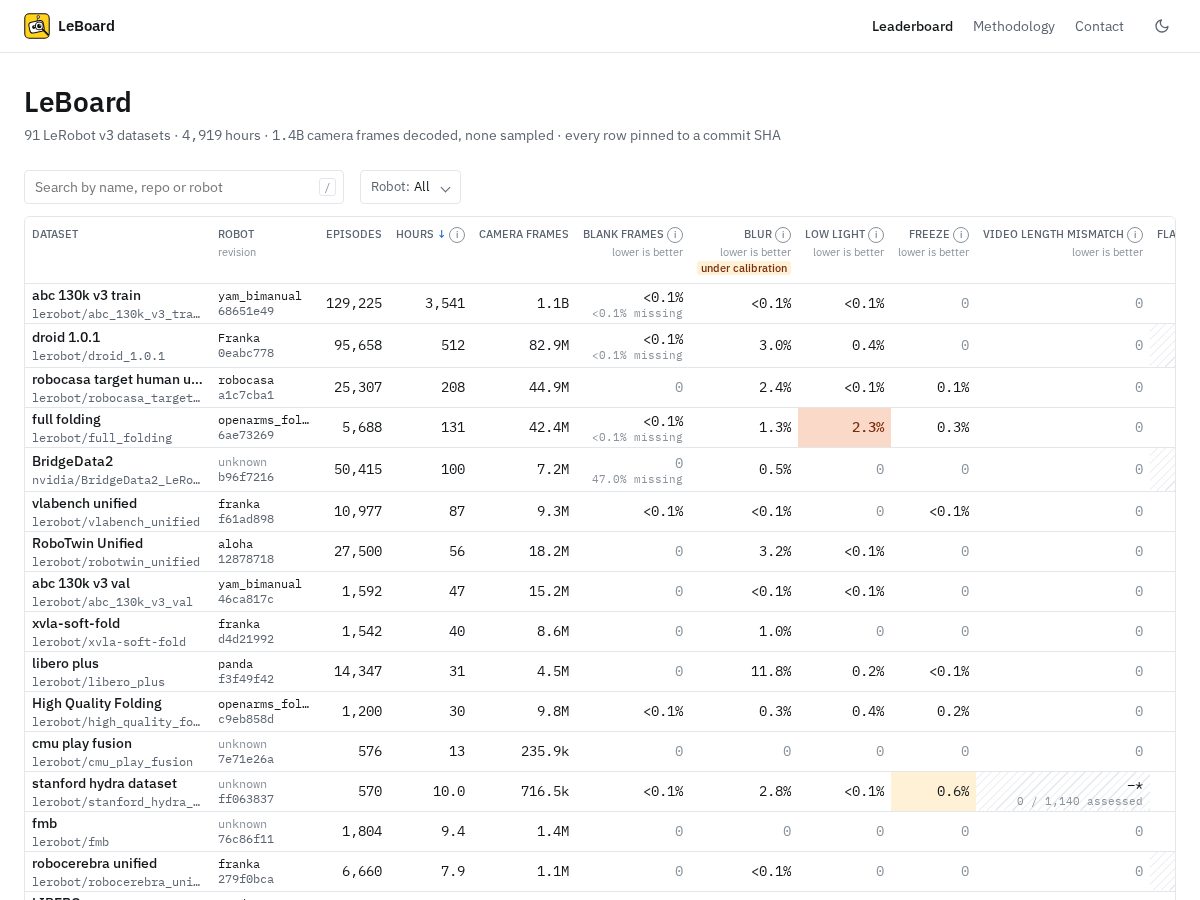Open High Quality Folding dataset
The width and height of the screenshot is (1200, 900).
96,703
